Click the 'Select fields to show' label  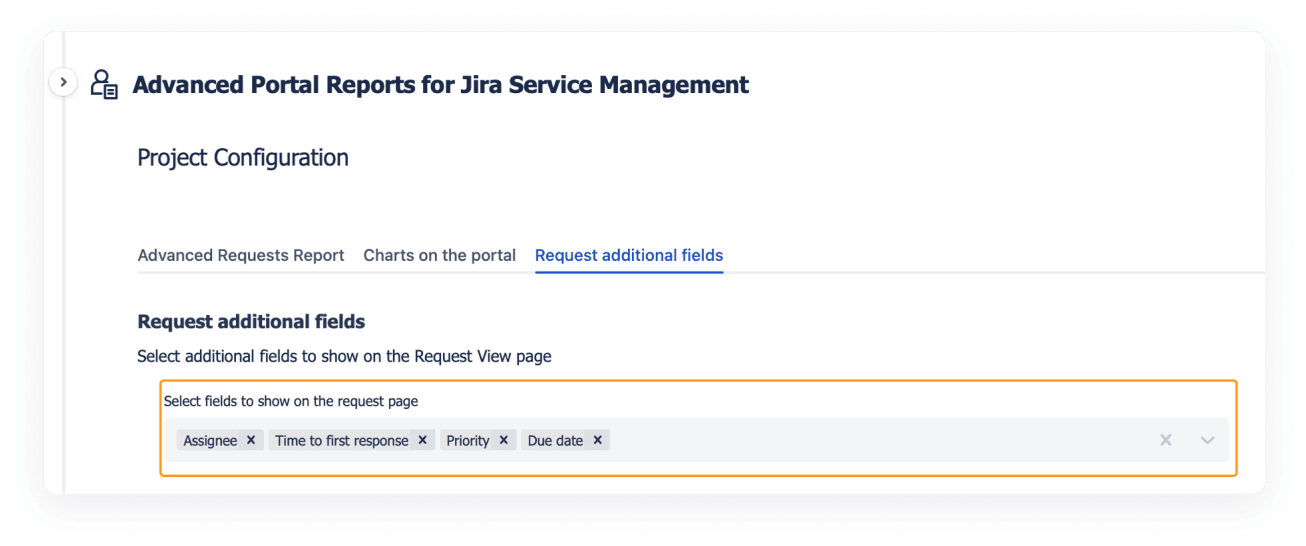coord(290,401)
